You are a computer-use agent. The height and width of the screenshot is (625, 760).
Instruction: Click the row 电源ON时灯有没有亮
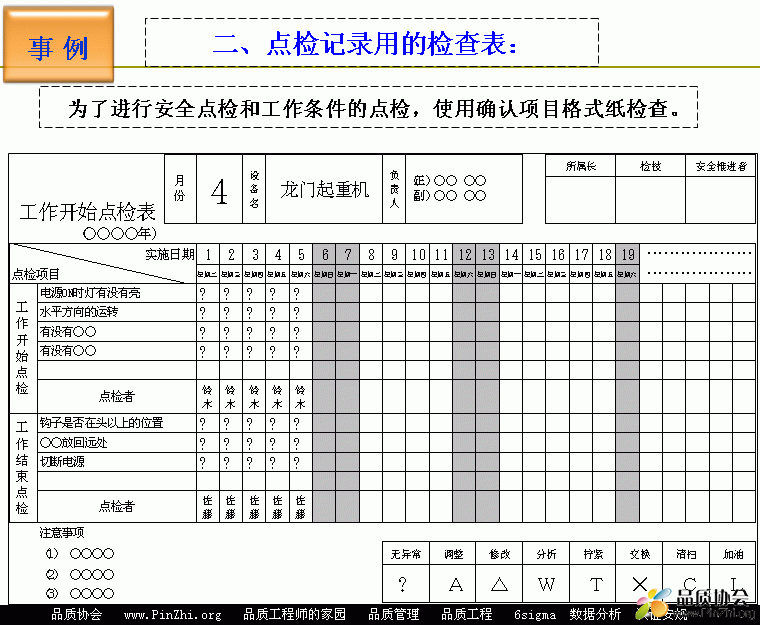(117, 293)
